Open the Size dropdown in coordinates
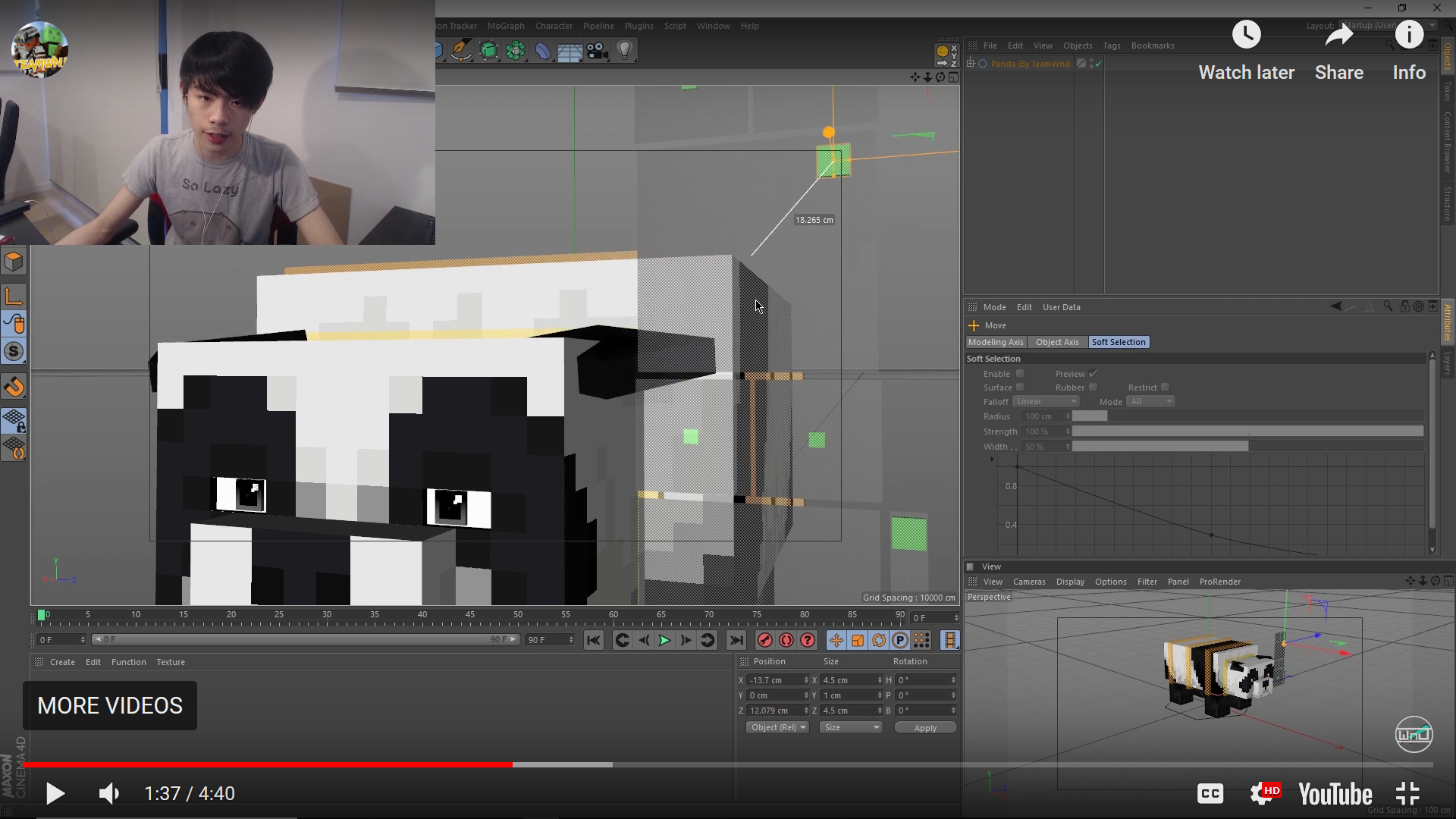1456x819 pixels. (x=851, y=727)
